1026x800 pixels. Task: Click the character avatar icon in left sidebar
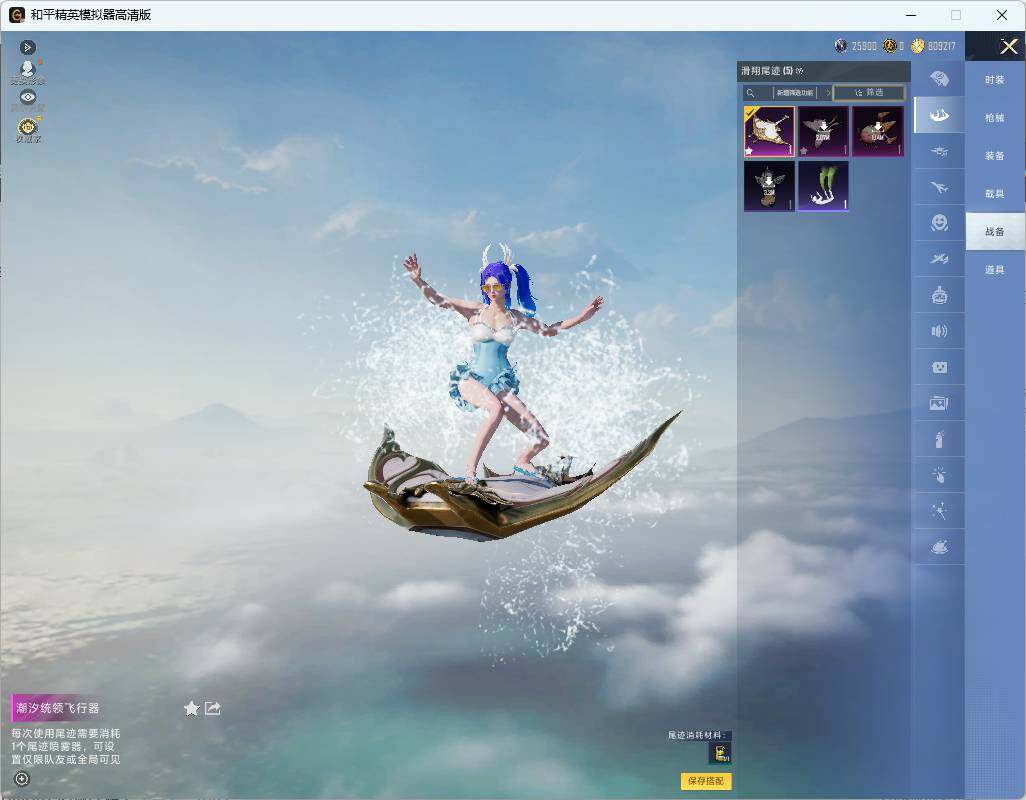(x=27, y=69)
